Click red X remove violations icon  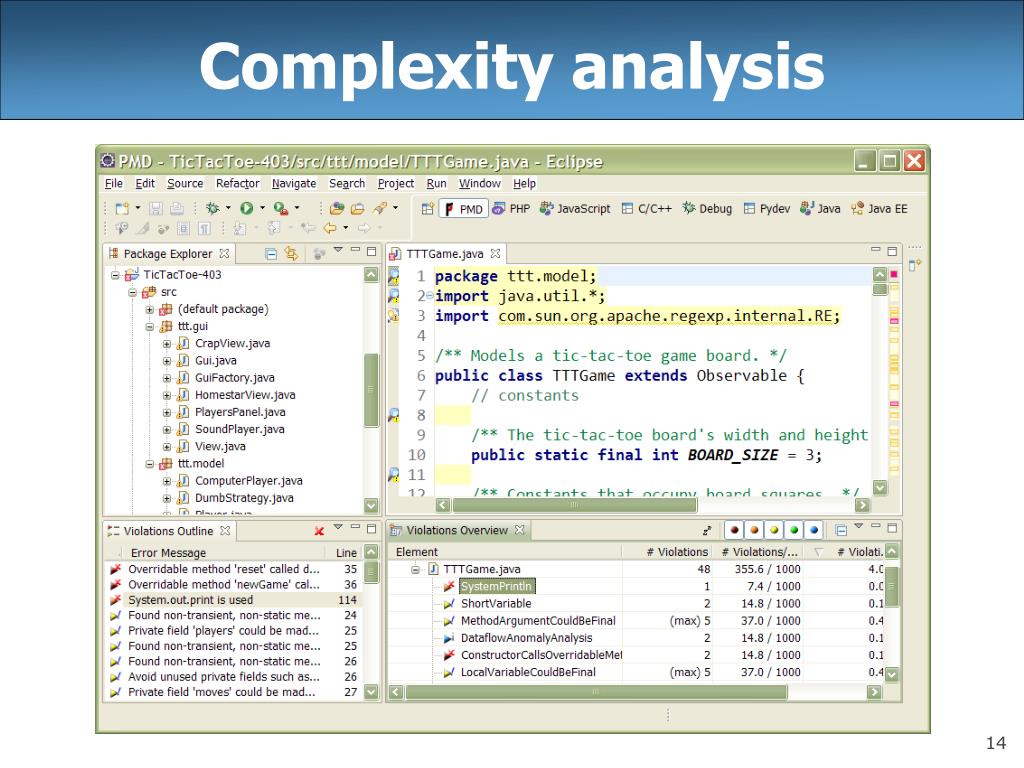tap(319, 531)
